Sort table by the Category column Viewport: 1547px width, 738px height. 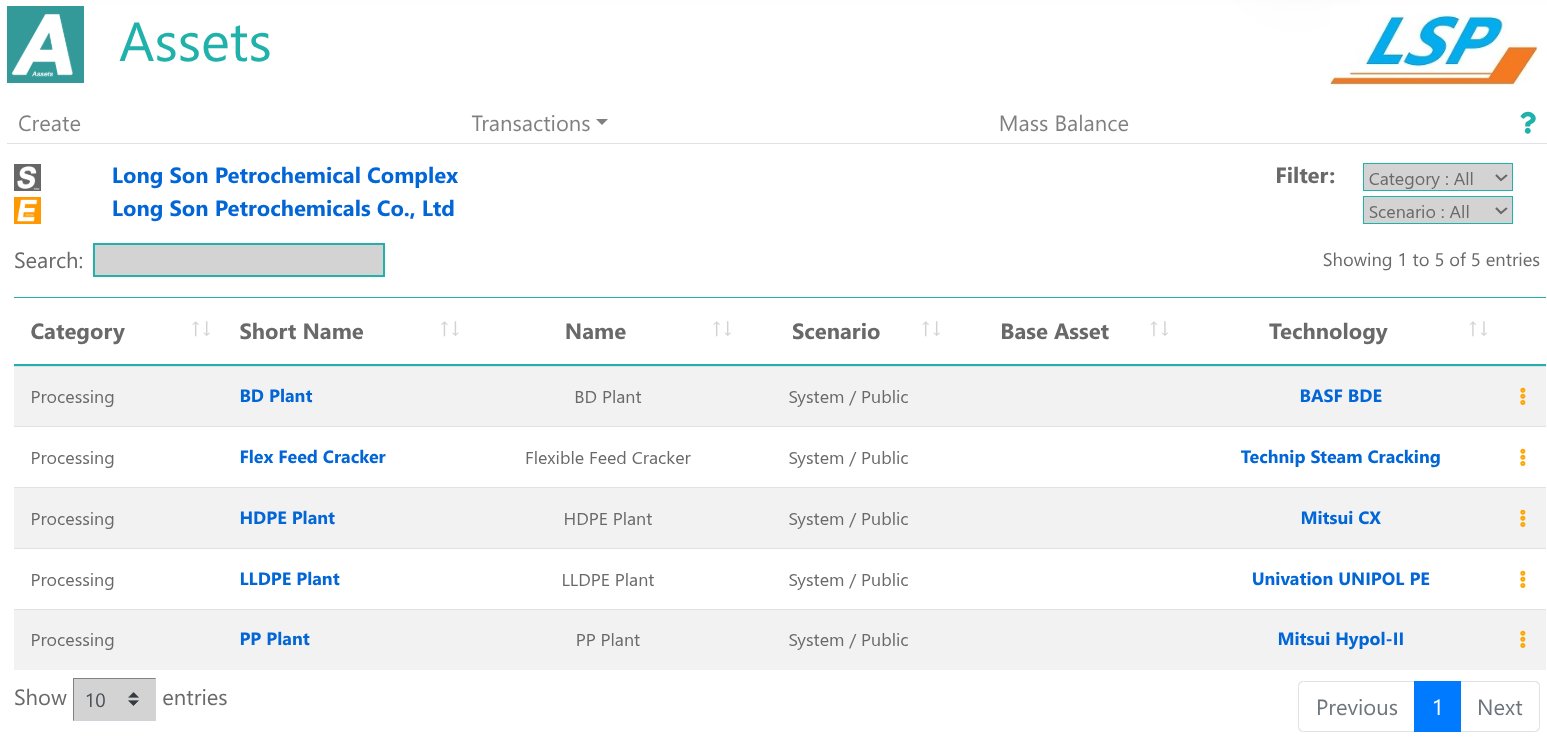click(201, 329)
